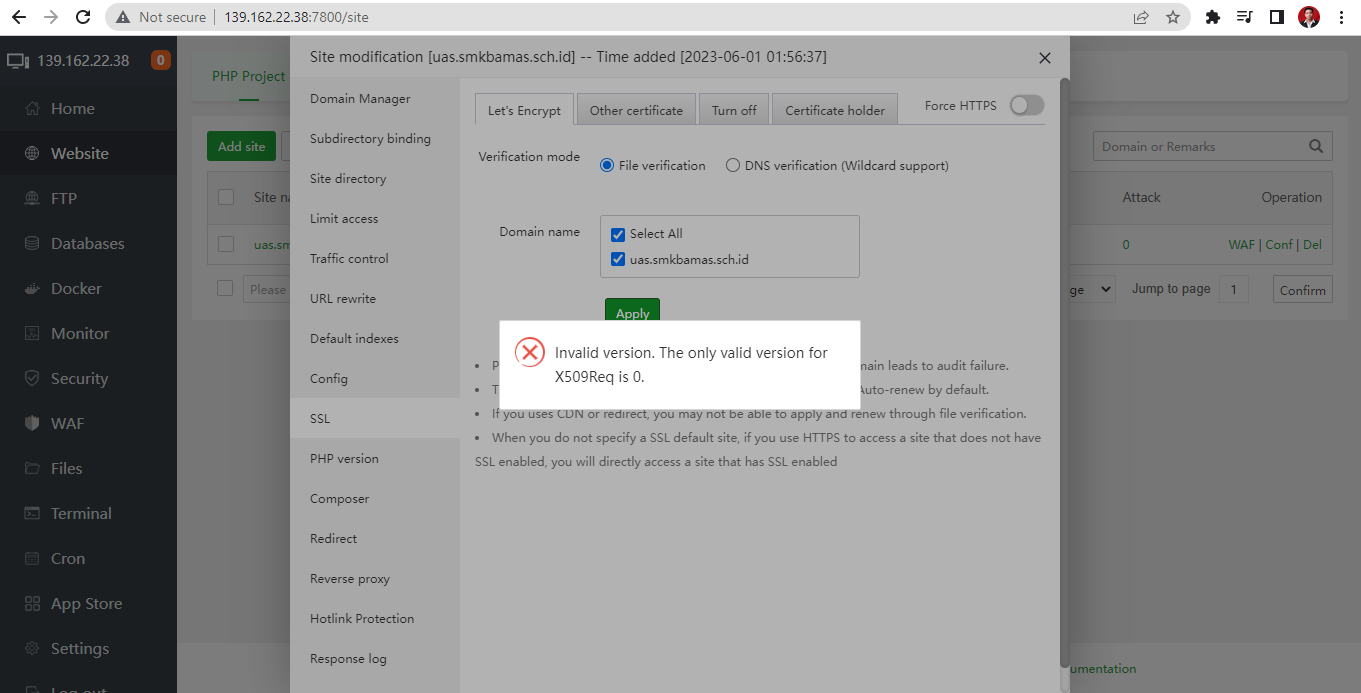
Task: Click the Confirm pagination button
Action: pyautogui.click(x=1302, y=289)
